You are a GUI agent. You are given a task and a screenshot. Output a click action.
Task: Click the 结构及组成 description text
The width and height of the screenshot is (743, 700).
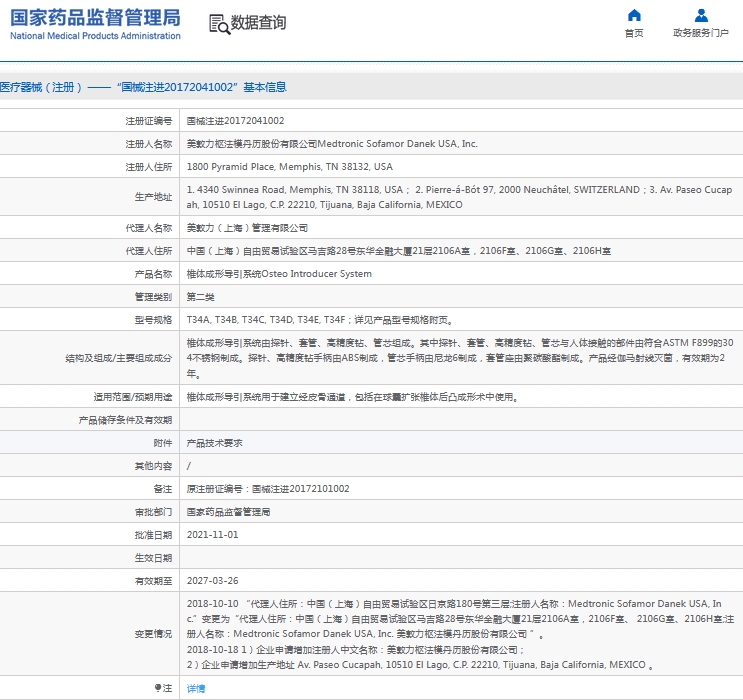point(460,358)
